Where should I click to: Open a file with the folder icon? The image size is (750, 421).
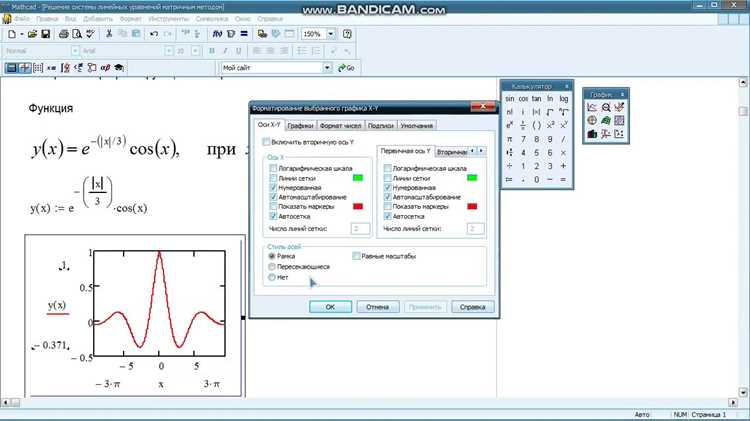(x=32, y=34)
